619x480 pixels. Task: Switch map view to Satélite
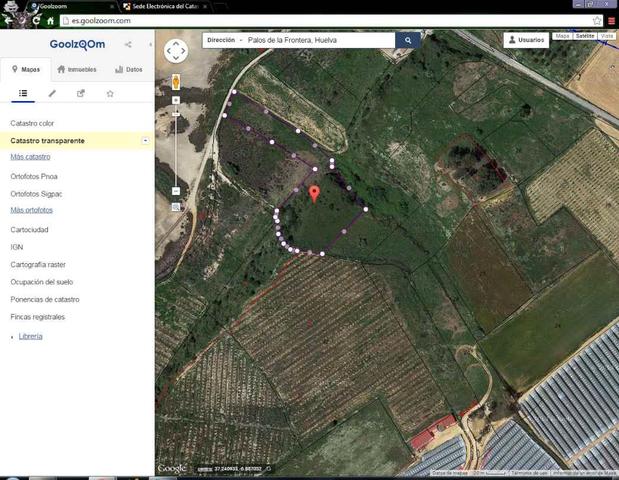click(585, 36)
